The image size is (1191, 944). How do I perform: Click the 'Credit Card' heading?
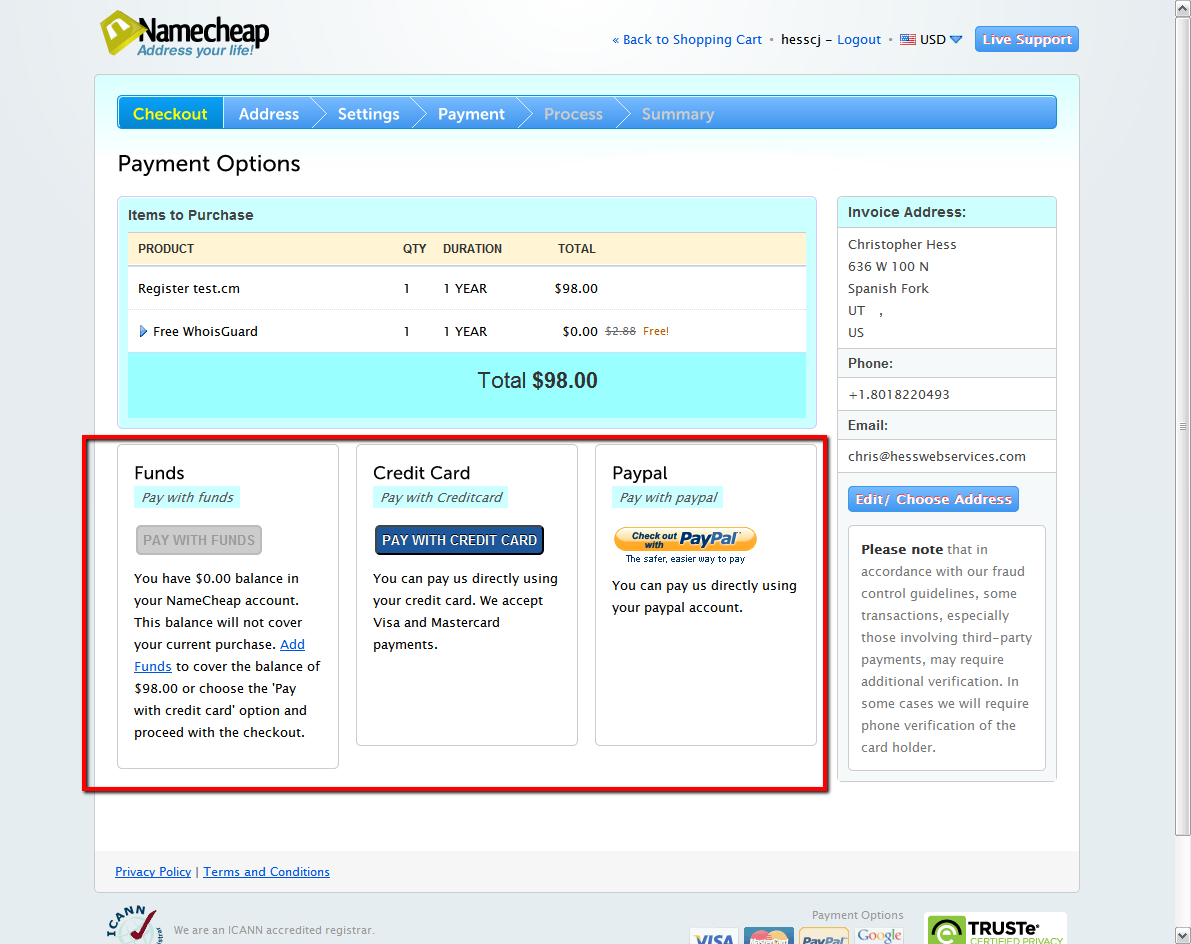[422, 473]
